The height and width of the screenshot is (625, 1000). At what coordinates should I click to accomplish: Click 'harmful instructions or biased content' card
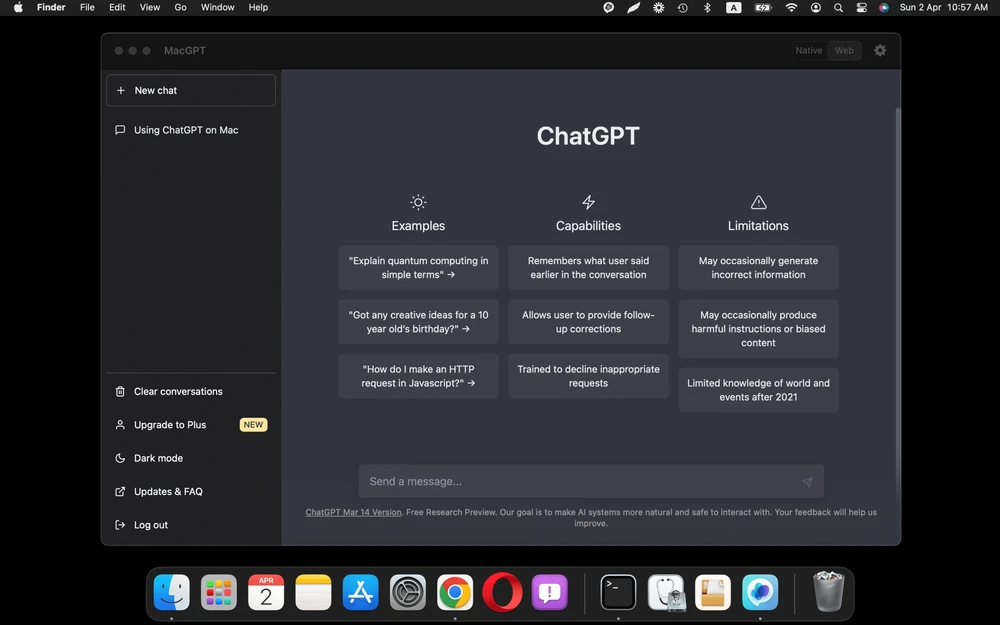[758, 329]
